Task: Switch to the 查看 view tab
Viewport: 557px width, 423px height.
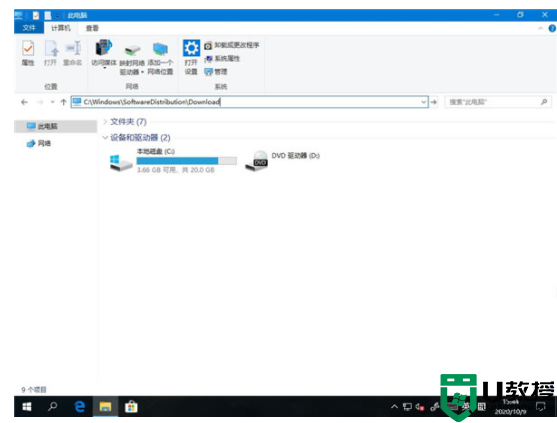Action: [x=92, y=28]
